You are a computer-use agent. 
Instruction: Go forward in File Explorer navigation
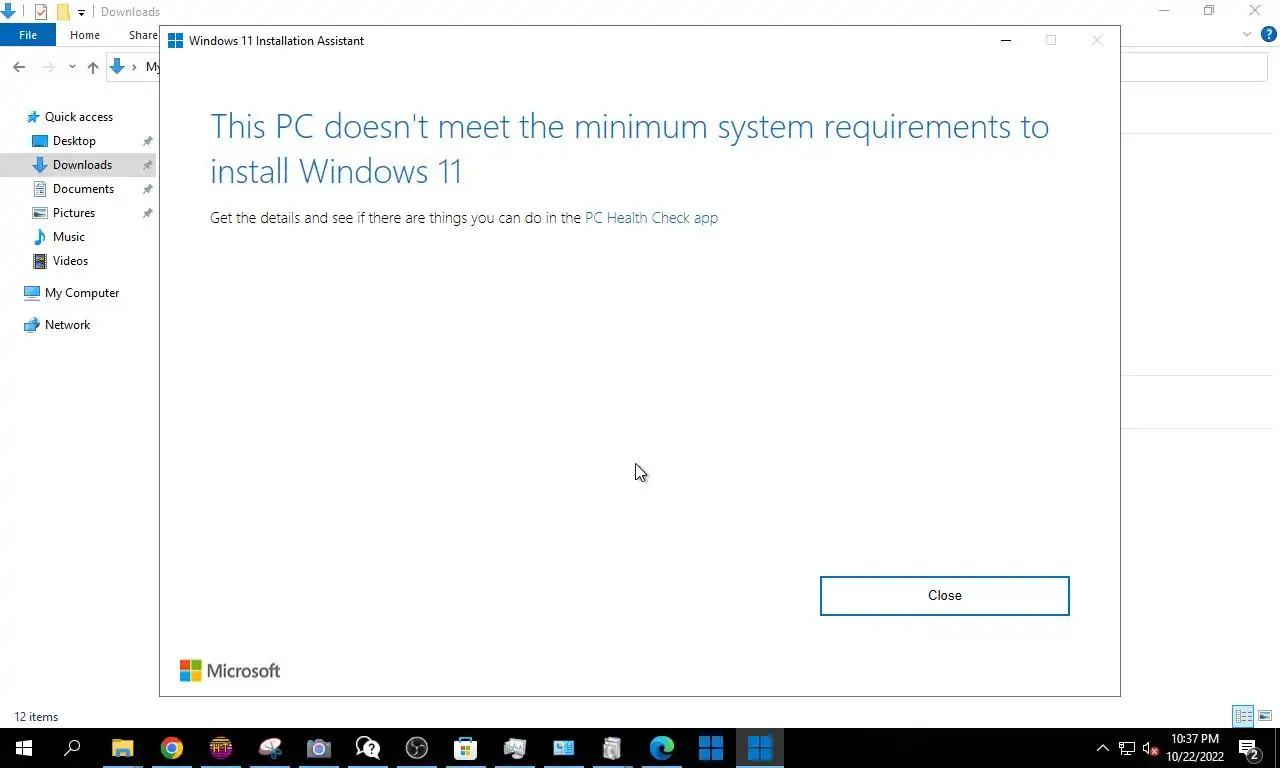[48, 67]
